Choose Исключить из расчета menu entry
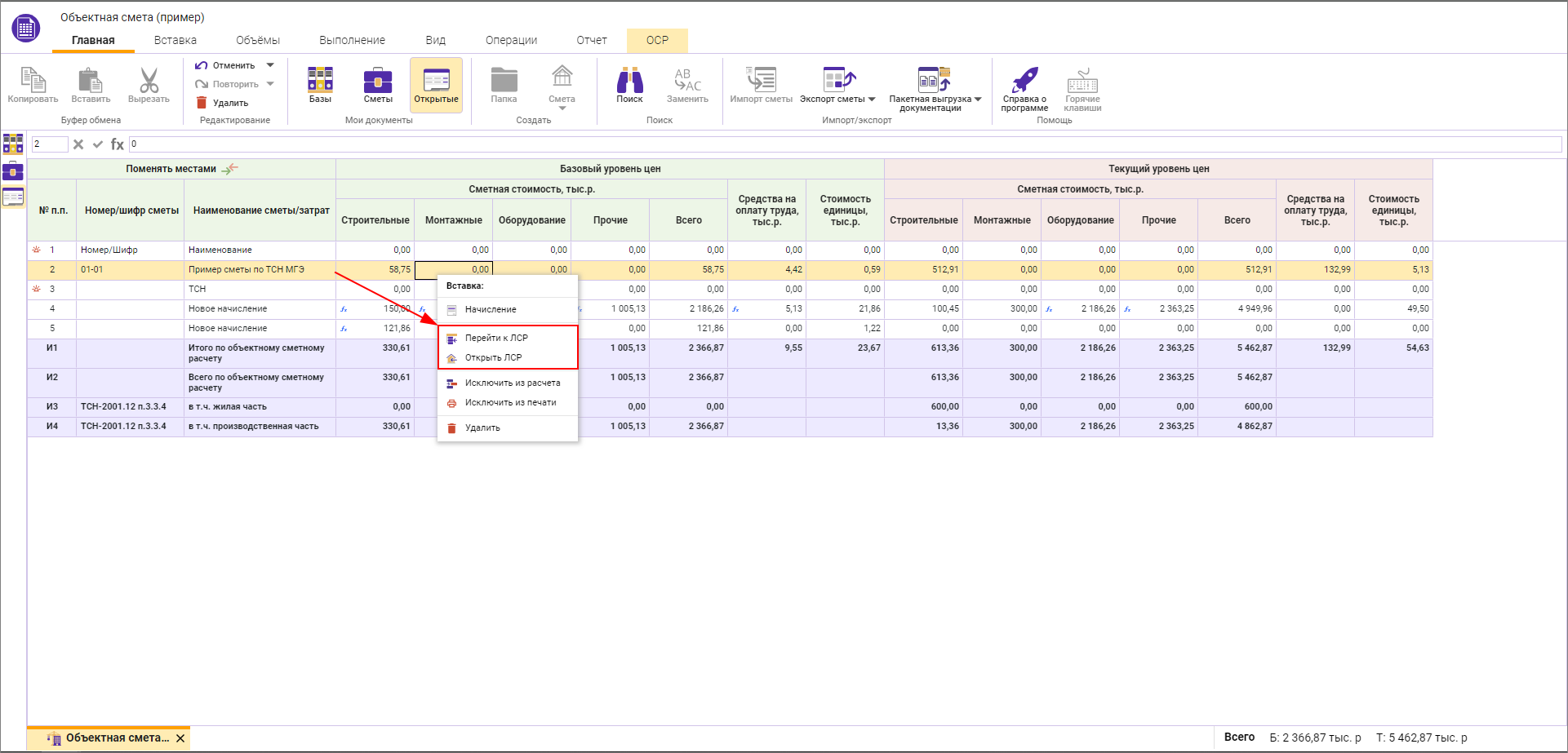 pos(512,383)
